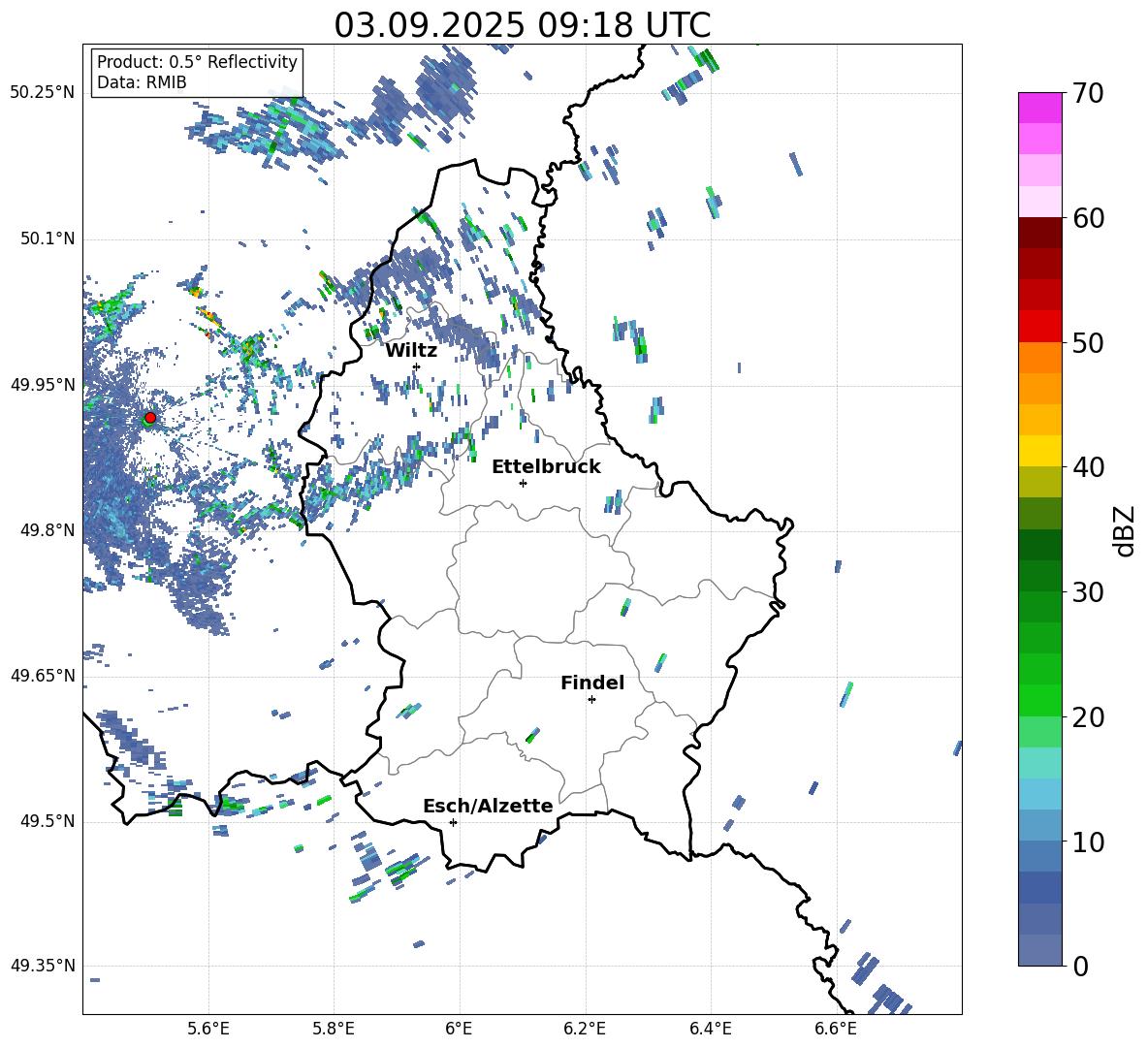Click the 49.65°N latitude label
Screen dimensions: 1148x1048
coord(43,675)
